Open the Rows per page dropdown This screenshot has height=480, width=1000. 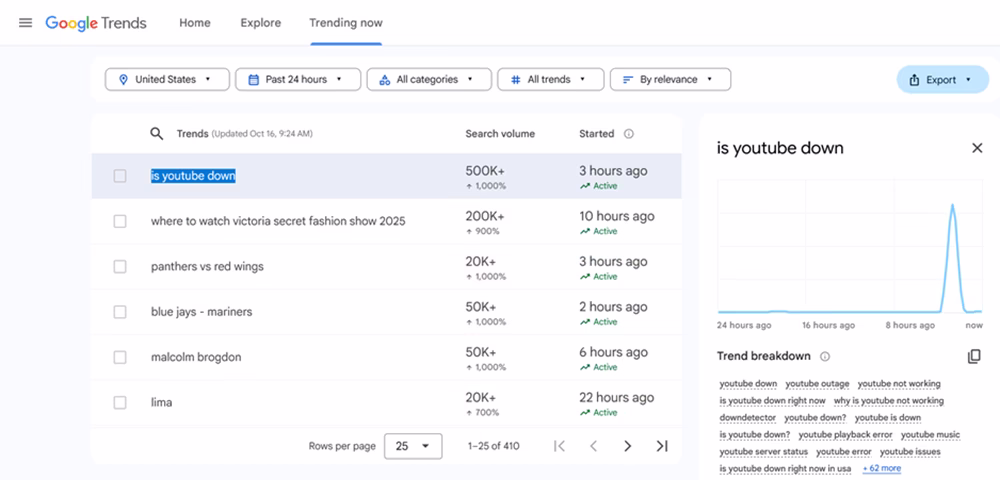point(413,446)
